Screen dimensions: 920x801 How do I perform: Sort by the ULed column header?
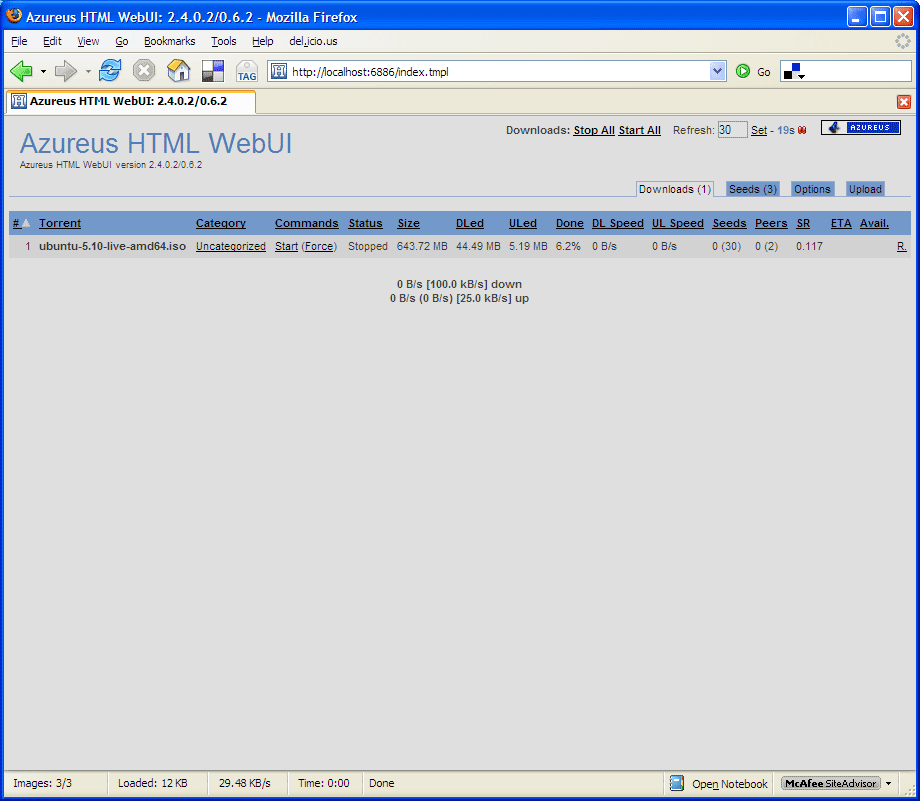point(523,223)
